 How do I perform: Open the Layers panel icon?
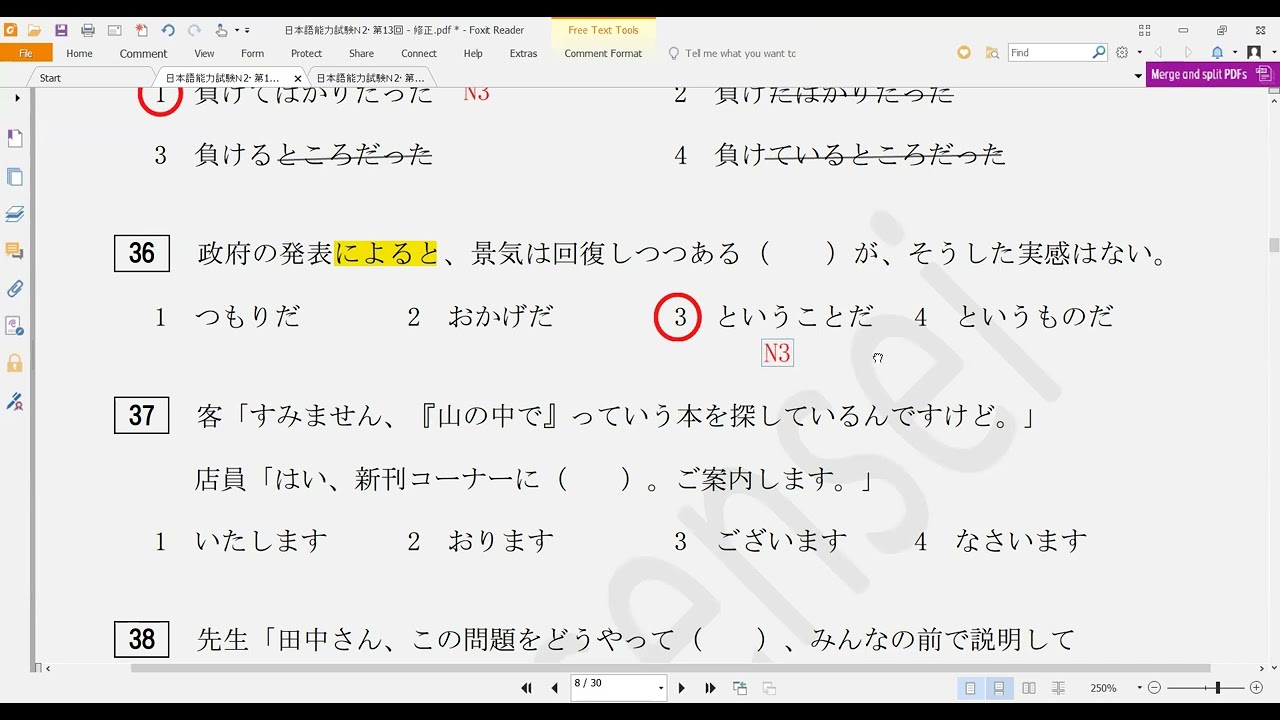click(15, 214)
